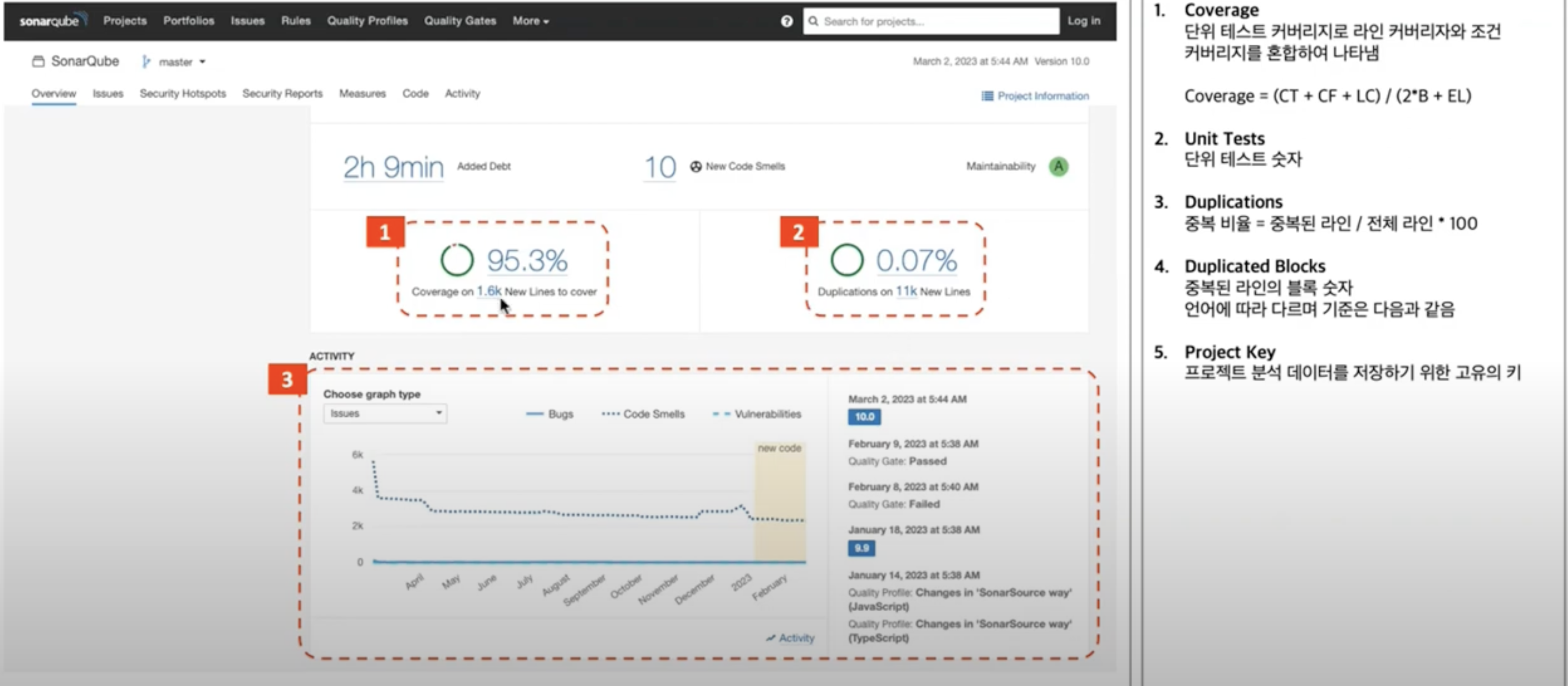The height and width of the screenshot is (686, 1568).
Task: Expand the More menu in header
Action: click(530, 21)
